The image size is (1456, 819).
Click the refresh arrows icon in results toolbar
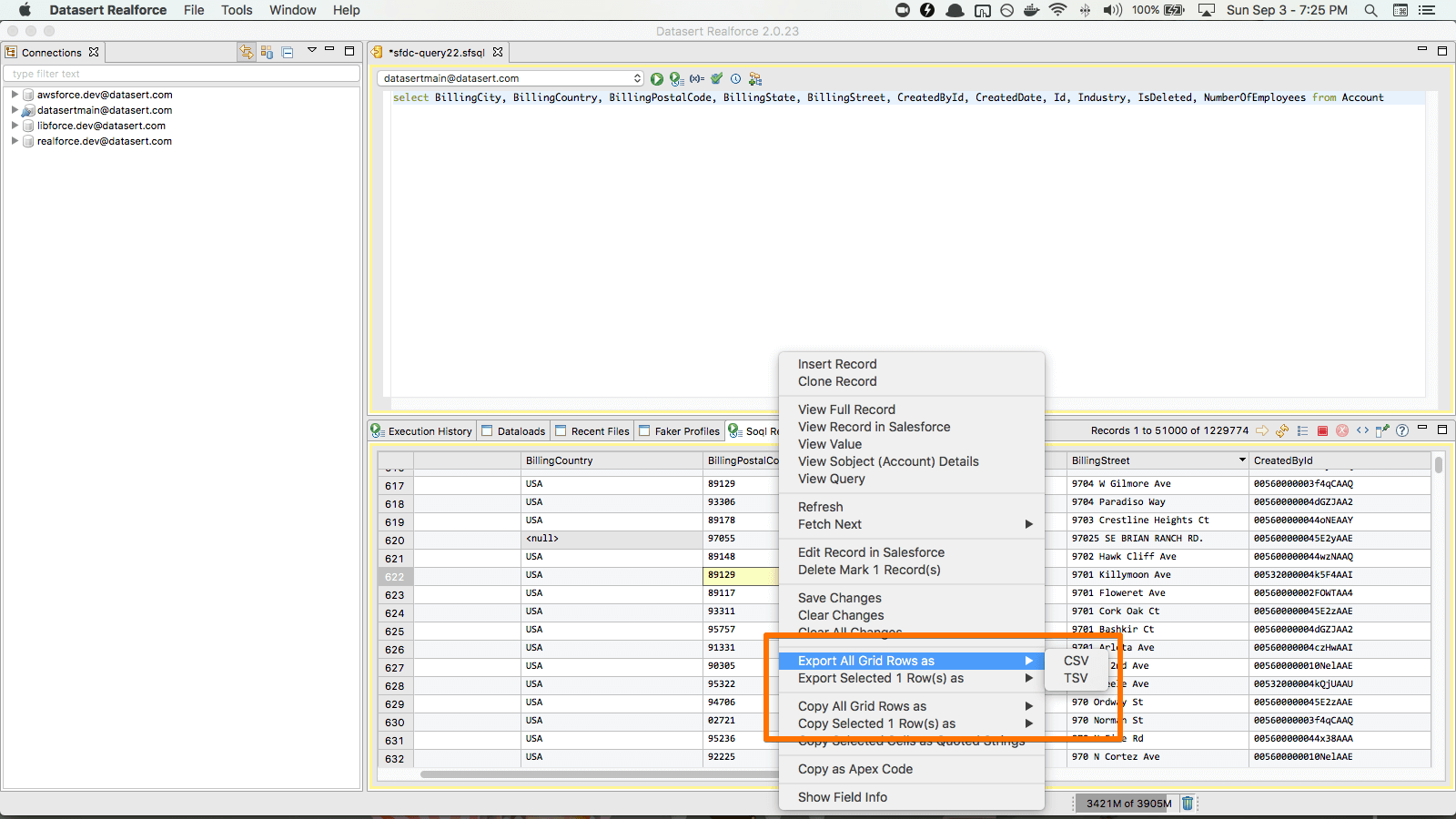[x=1282, y=431]
